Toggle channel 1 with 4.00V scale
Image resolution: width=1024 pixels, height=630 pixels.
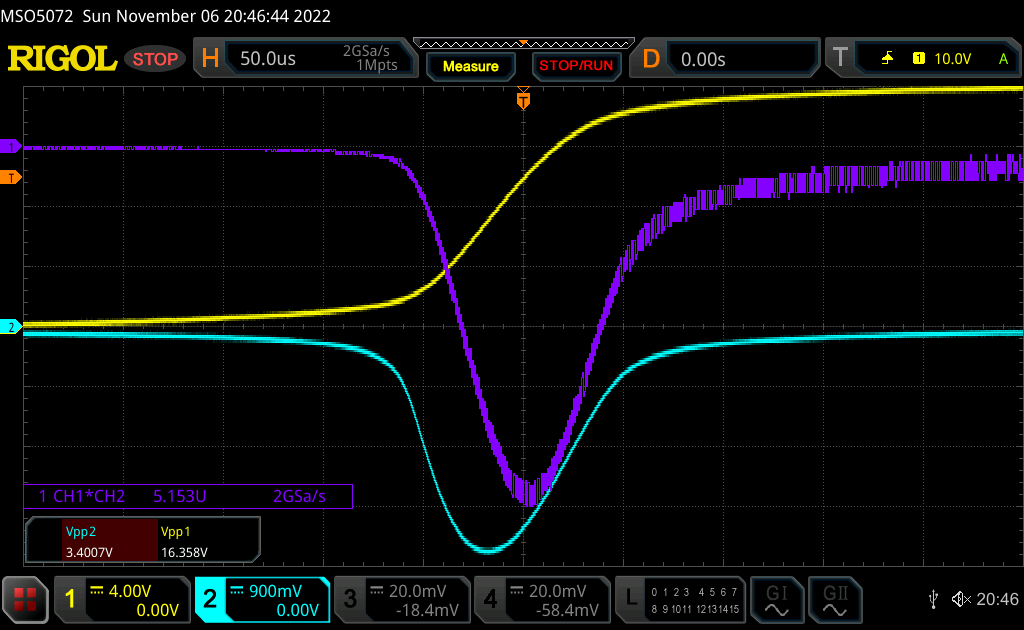[122, 600]
